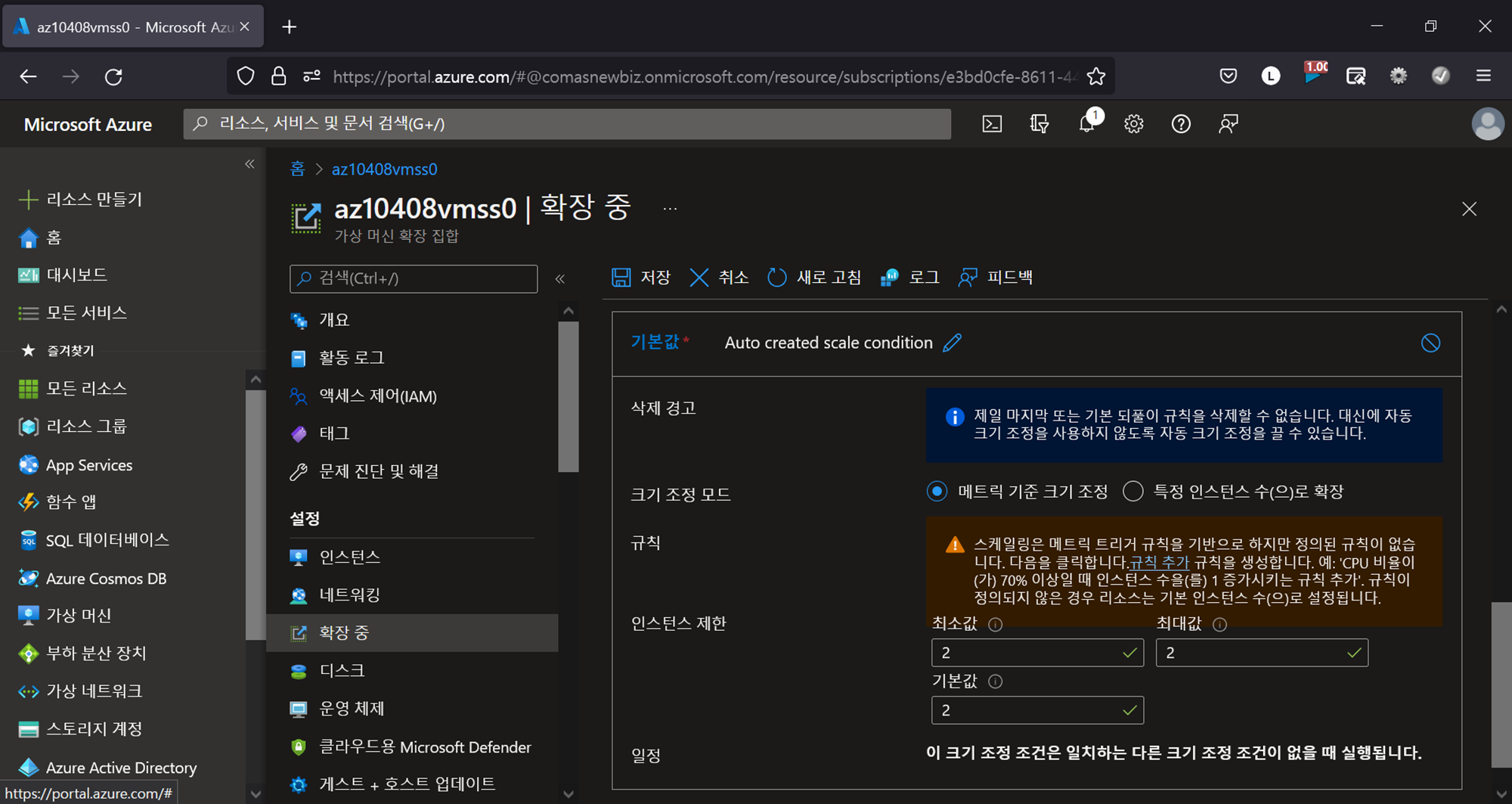
Task: Open more options ellipsis beside blade title
Action: point(670,209)
